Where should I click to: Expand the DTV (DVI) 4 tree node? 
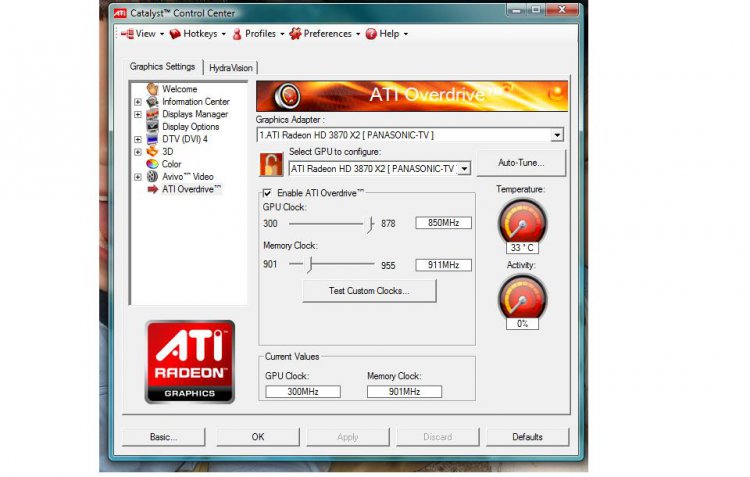click(138, 140)
